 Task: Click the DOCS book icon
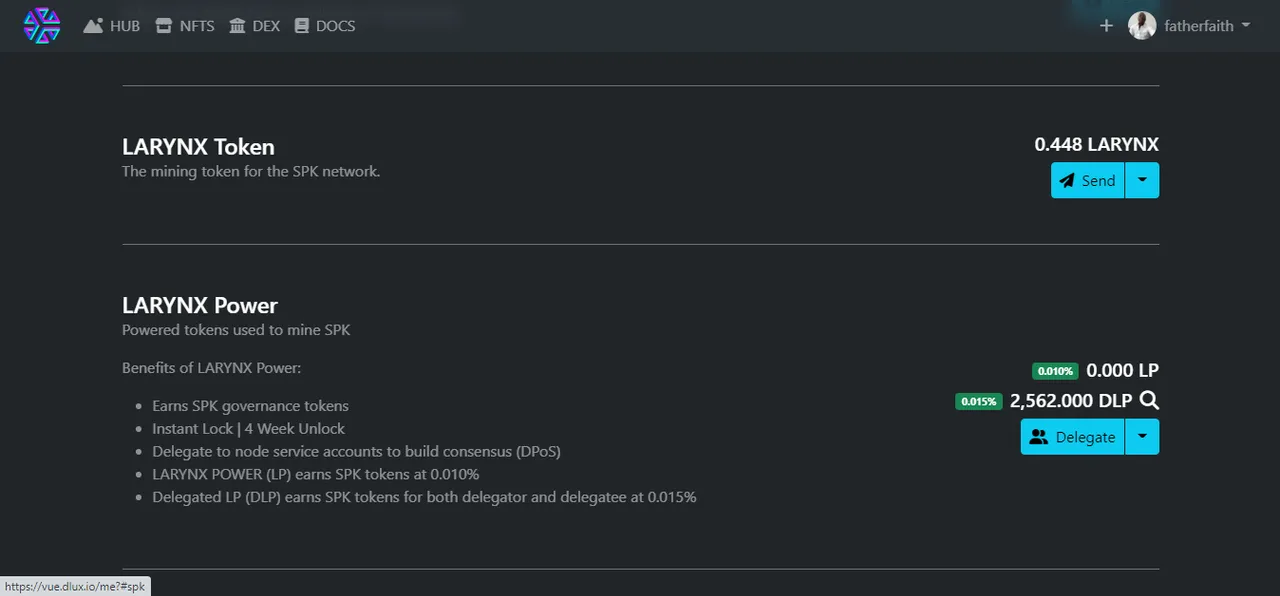pyautogui.click(x=302, y=26)
